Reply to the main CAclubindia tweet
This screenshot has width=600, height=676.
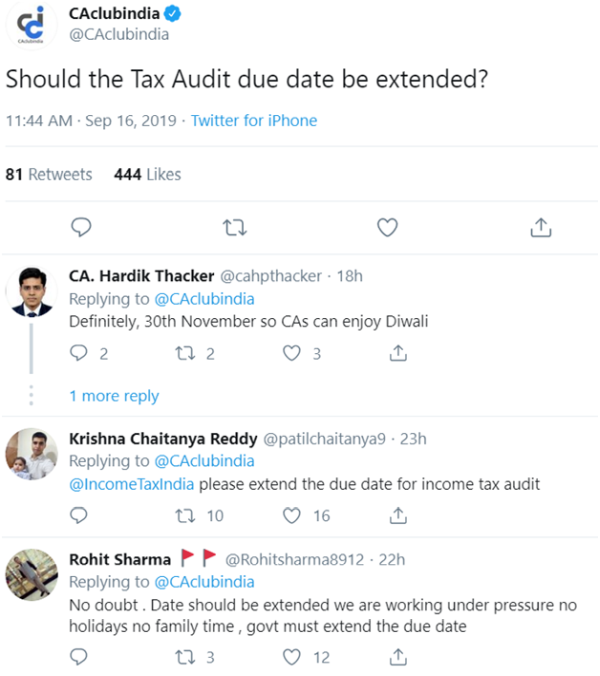(83, 228)
